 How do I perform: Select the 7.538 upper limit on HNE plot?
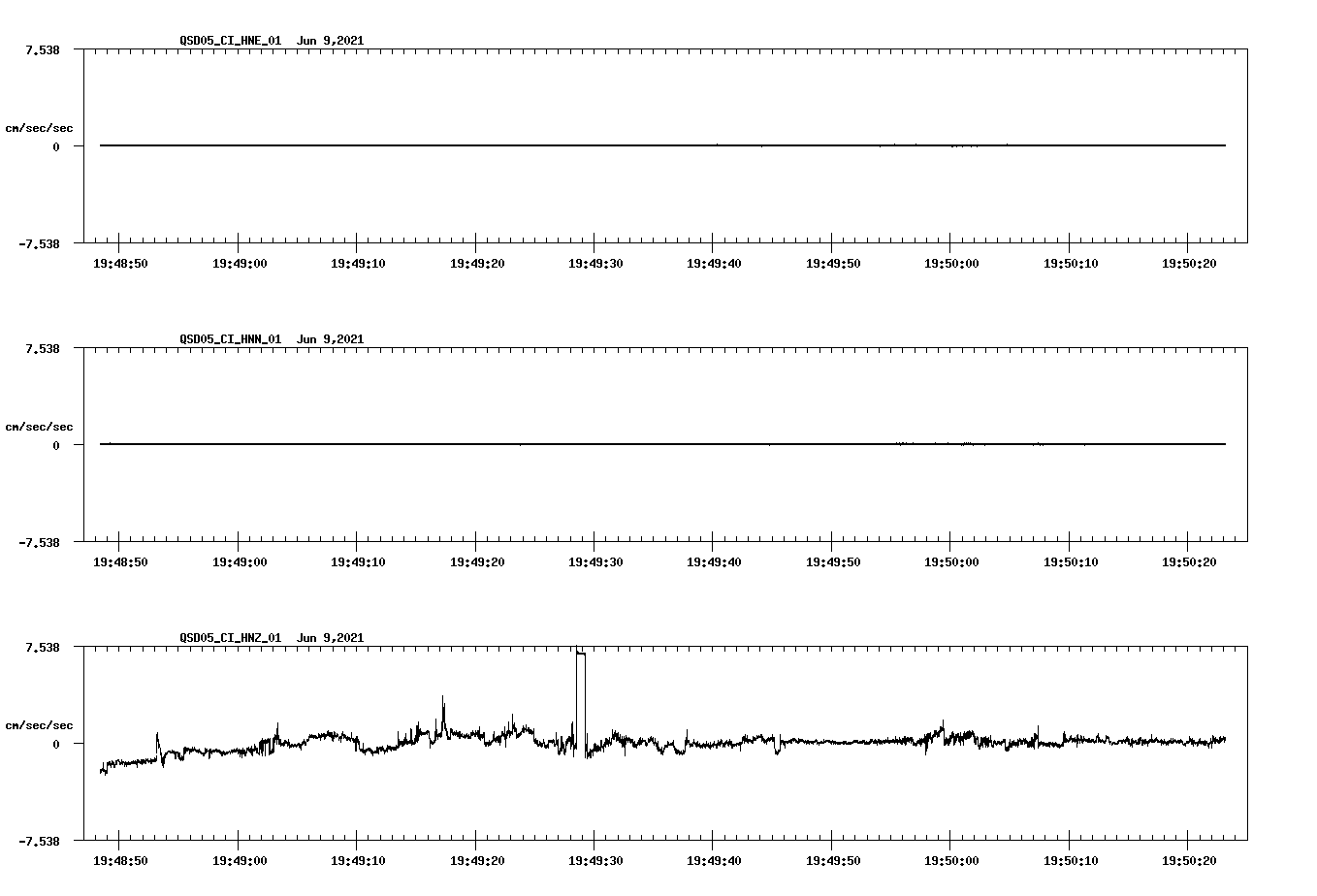tap(42, 49)
